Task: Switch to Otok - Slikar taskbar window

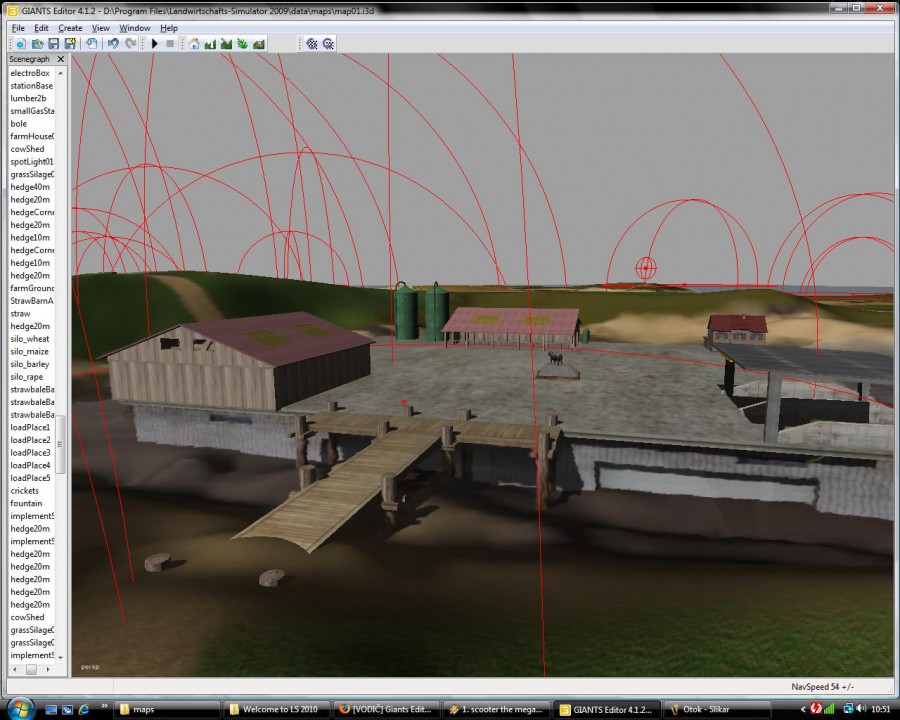Action: click(x=717, y=710)
